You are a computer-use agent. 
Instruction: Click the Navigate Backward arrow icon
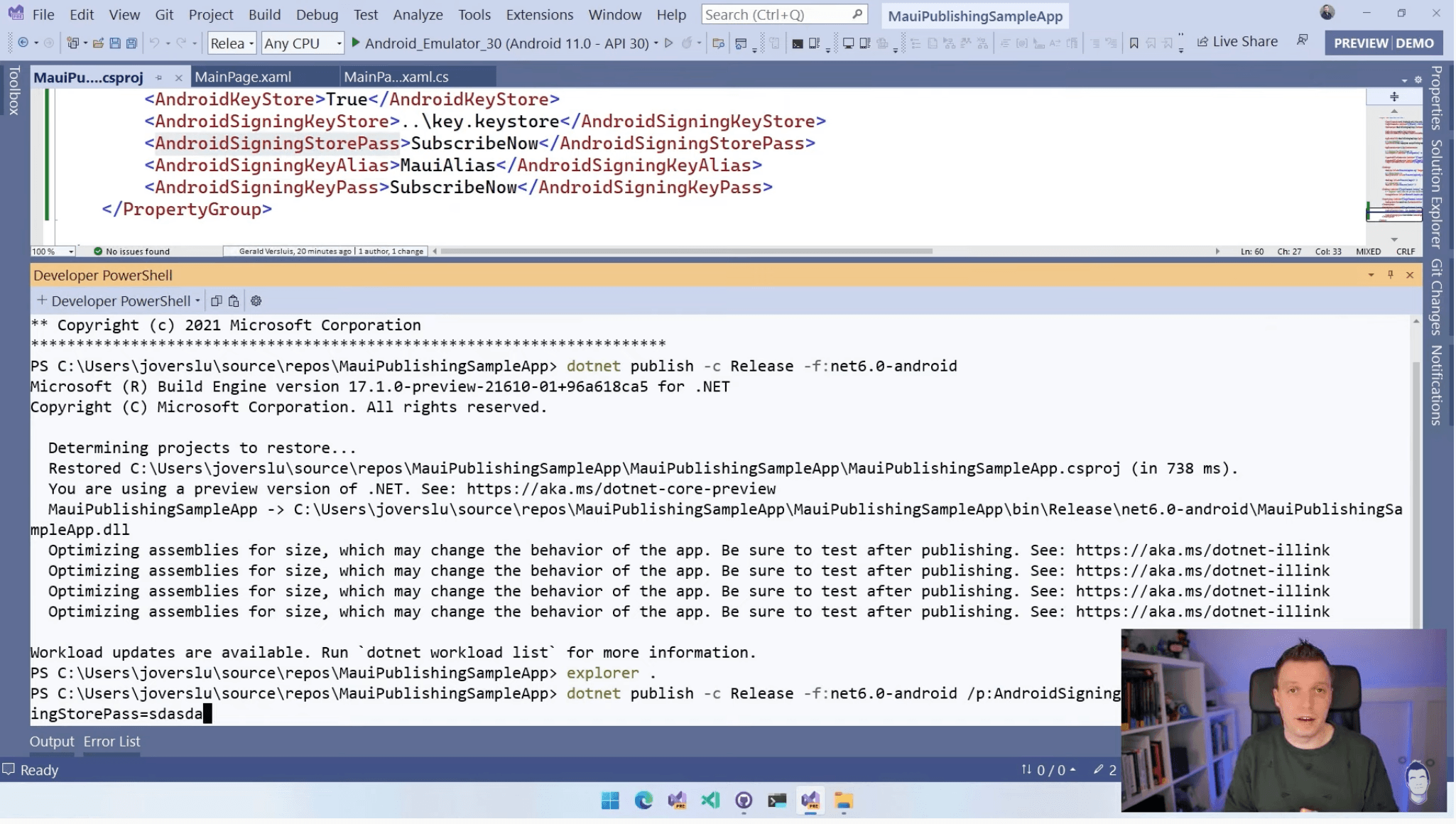tap(23, 43)
